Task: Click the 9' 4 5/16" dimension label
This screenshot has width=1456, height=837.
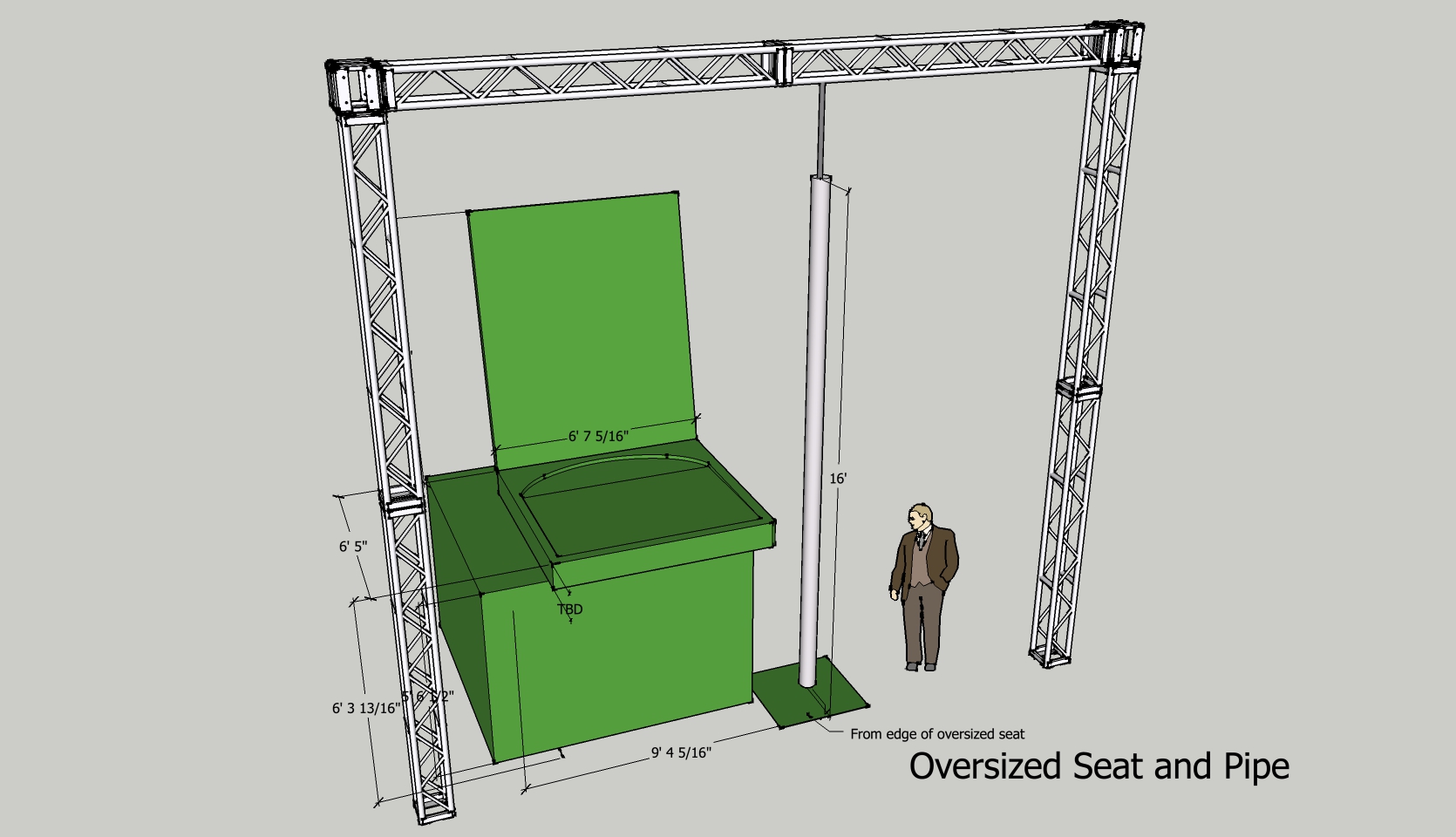Action: (x=681, y=752)
